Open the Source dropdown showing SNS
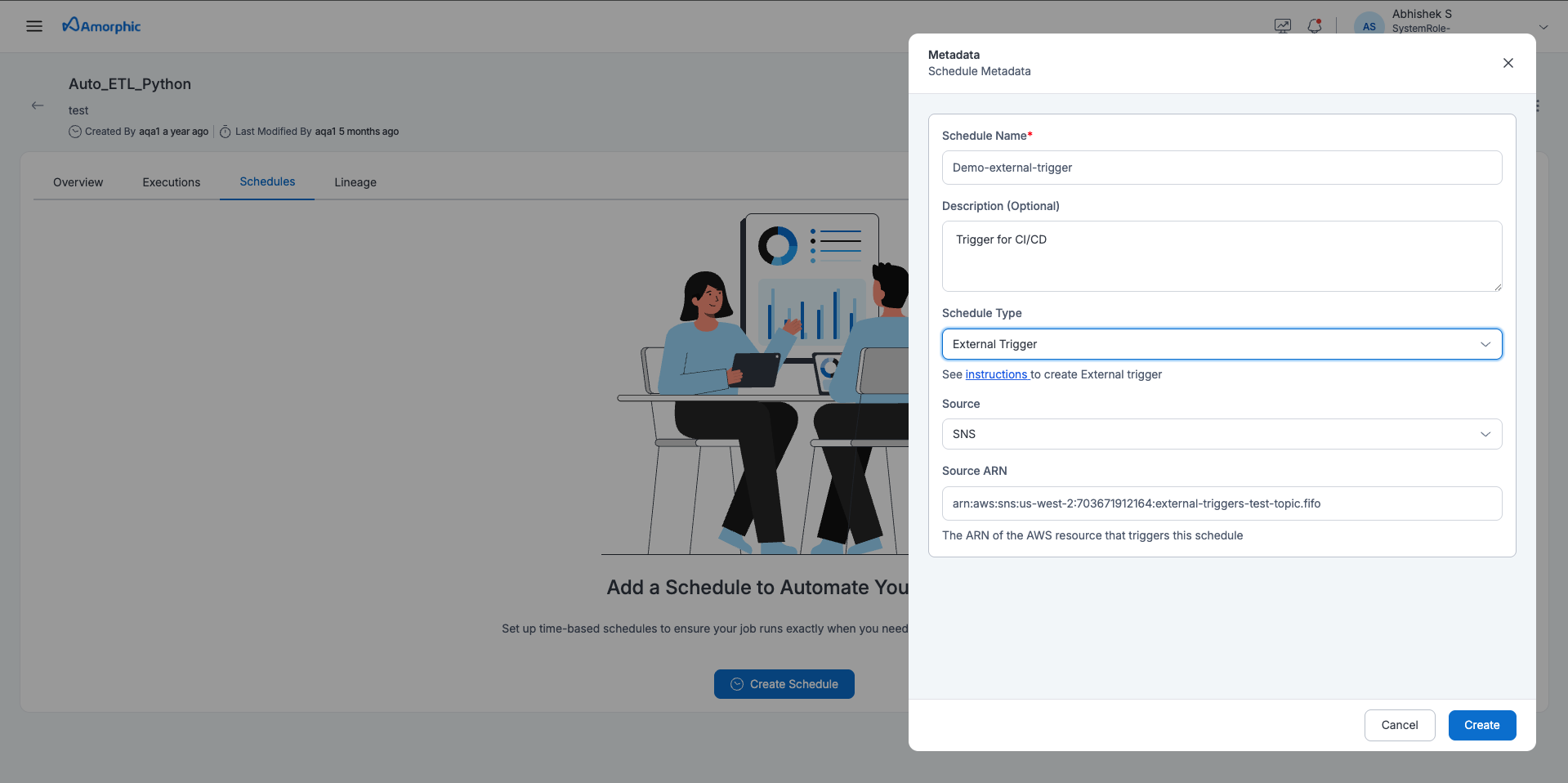 1222,434
